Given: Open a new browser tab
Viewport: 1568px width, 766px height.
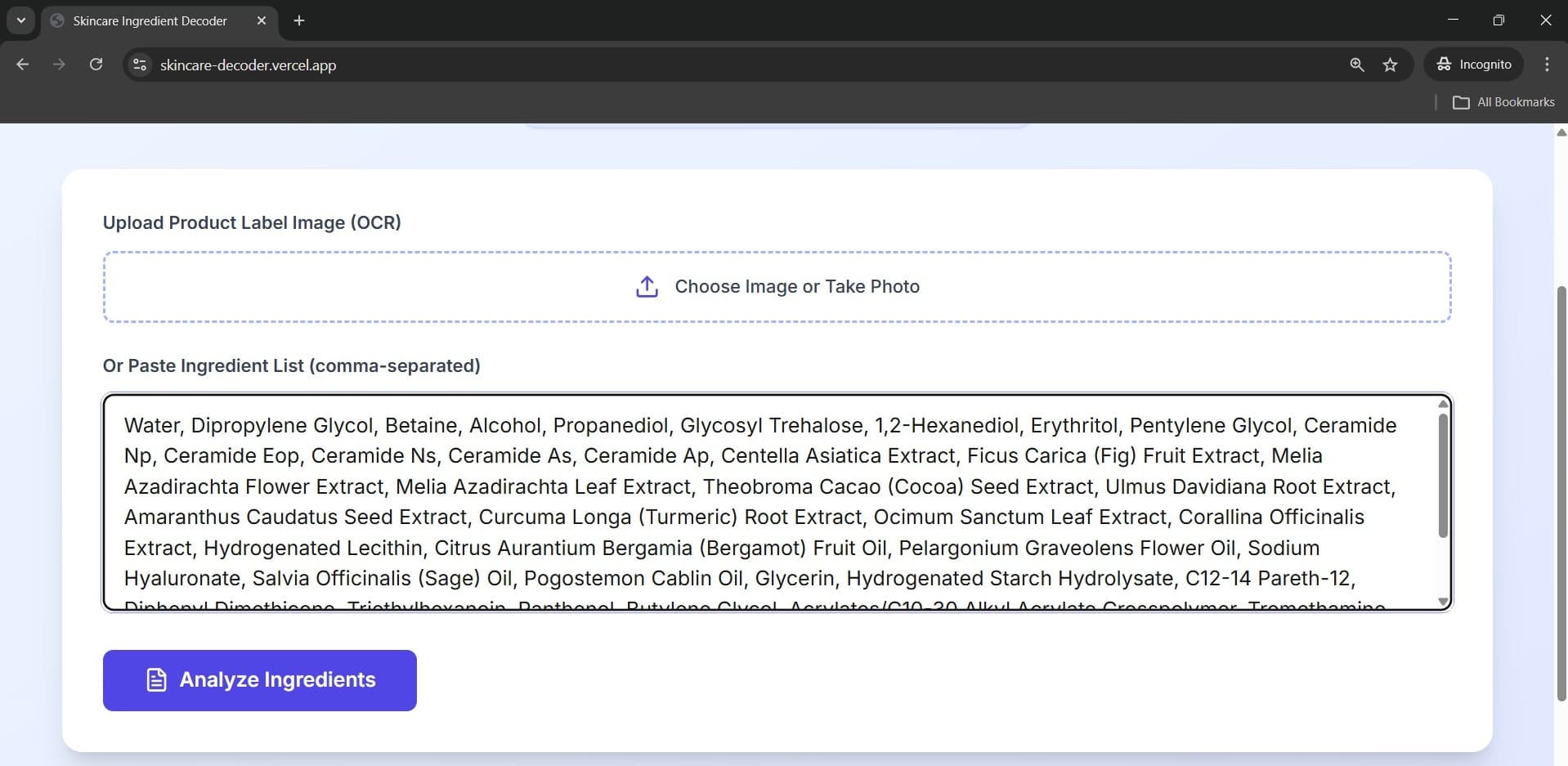Looking at the screenshot, I should pyautogui.click(x=298, y=20).
